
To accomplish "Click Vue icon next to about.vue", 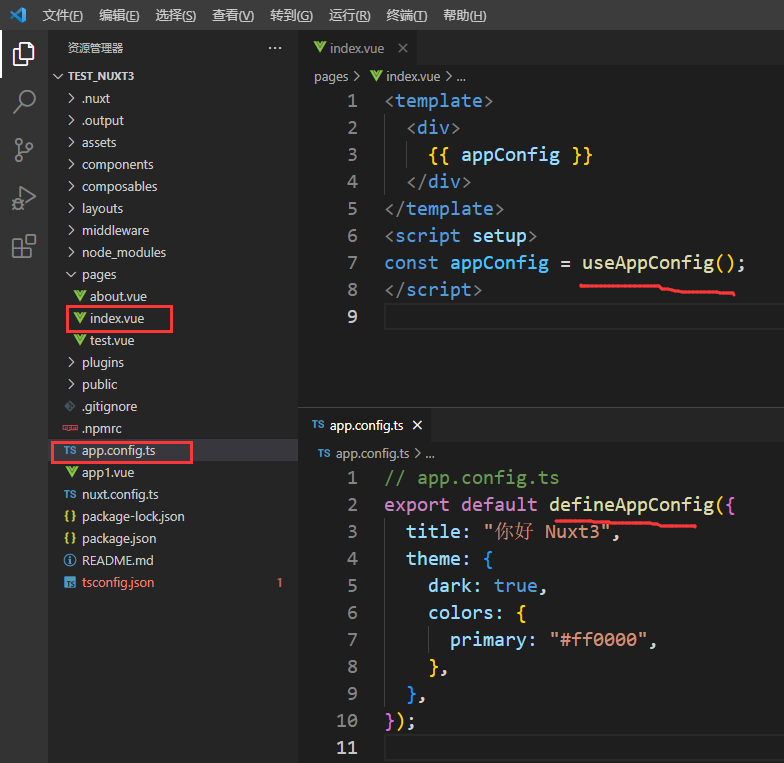I will [80, 296].
